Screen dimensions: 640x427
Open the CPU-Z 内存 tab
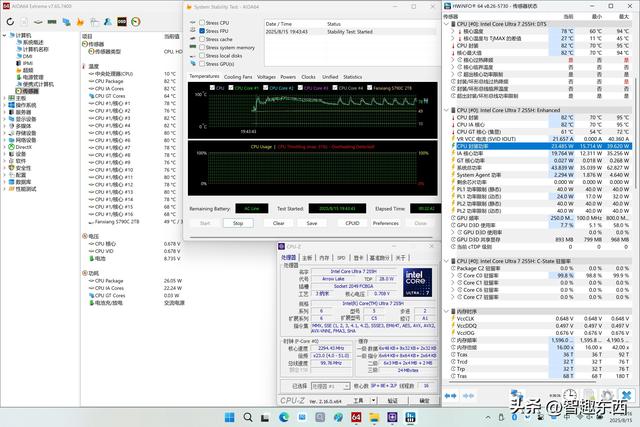coord(324,258)
